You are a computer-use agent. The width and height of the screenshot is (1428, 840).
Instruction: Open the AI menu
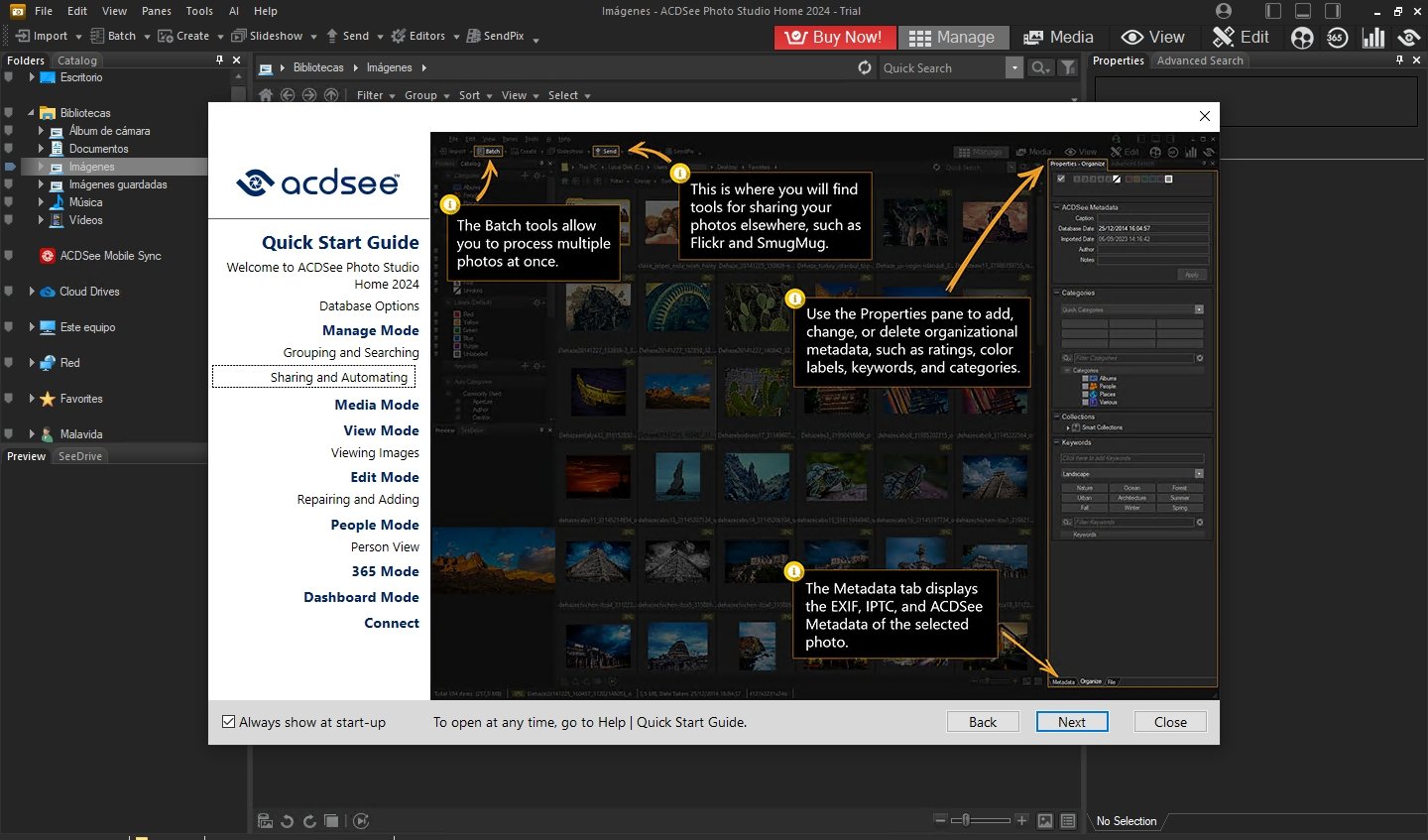pos(234,11)
